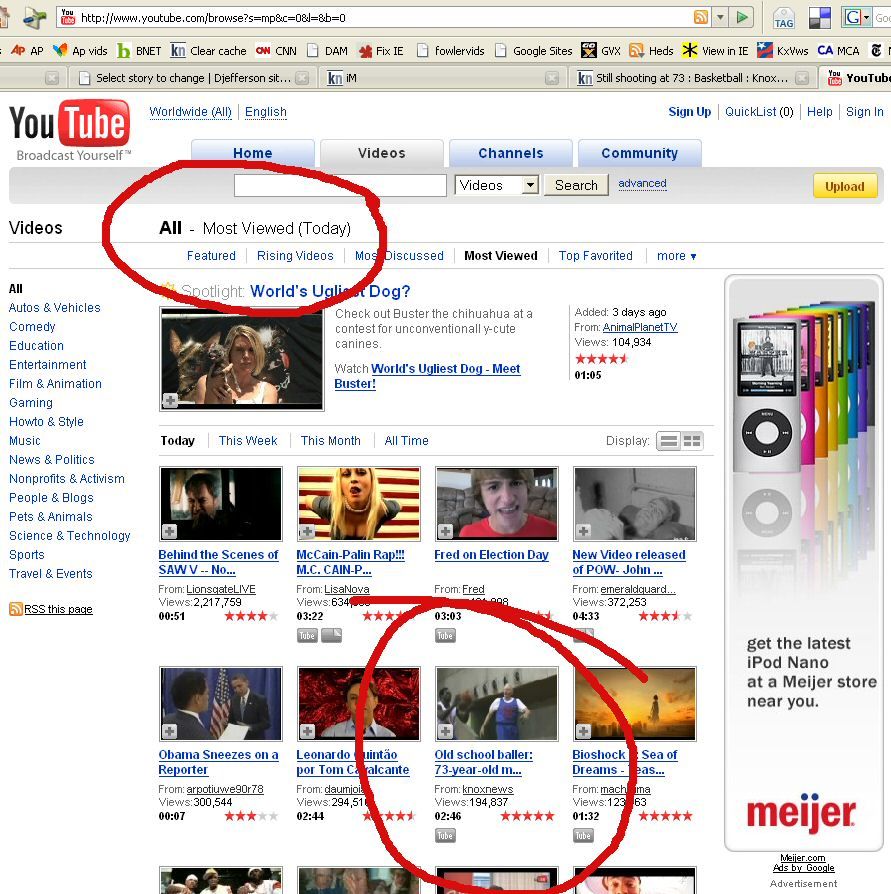
Task: Switch to the Select story to change tab
Action: [x=193, y=78]
